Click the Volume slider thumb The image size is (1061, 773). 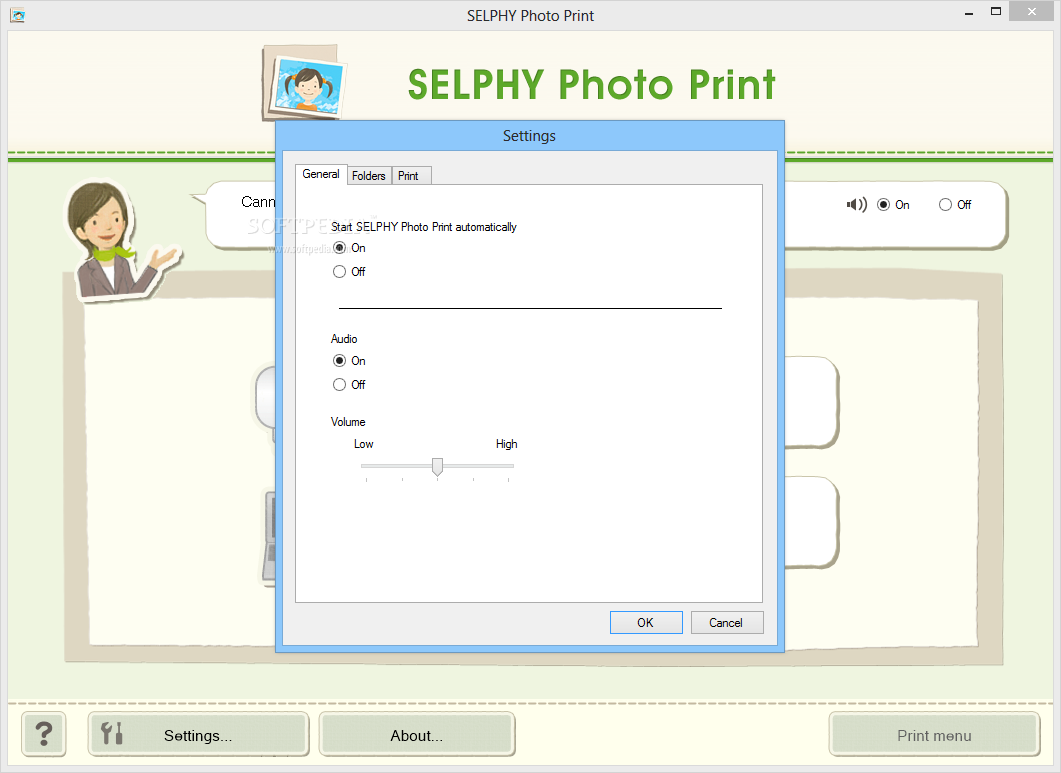point(437,466)
